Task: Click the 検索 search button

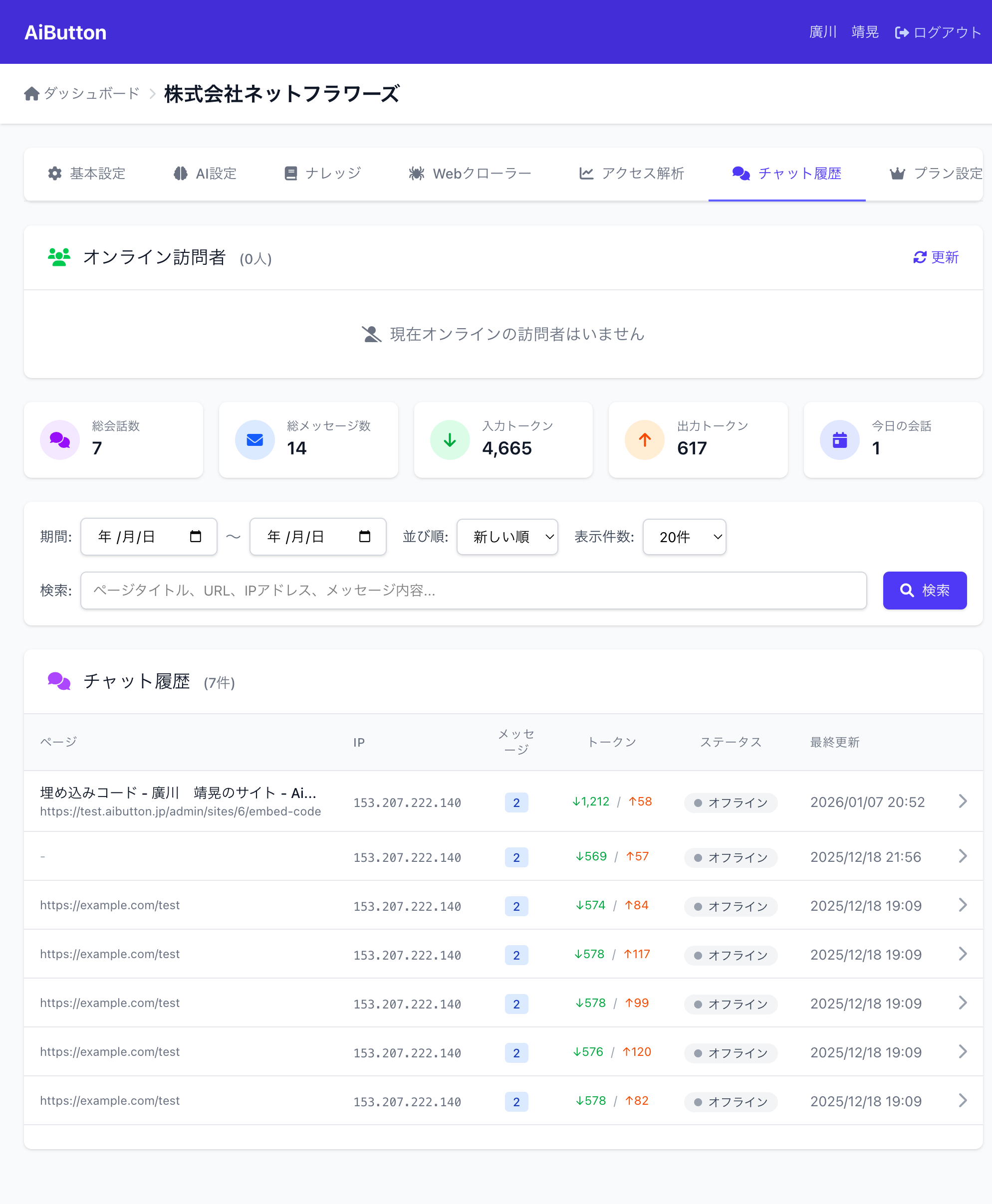Action: [924, 591]
